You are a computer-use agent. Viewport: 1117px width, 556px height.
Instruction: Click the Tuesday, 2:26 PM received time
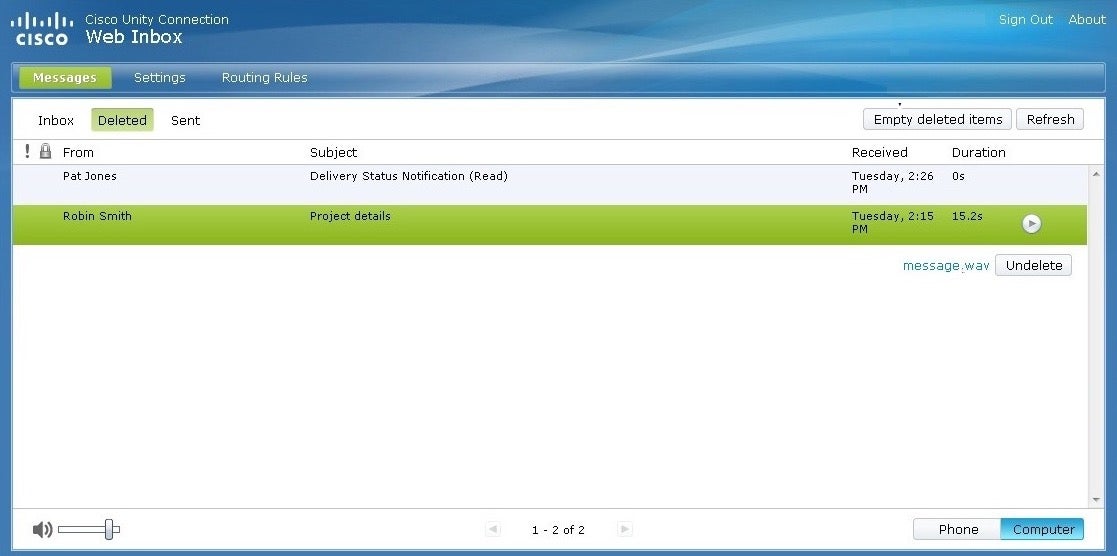(892, 182)
